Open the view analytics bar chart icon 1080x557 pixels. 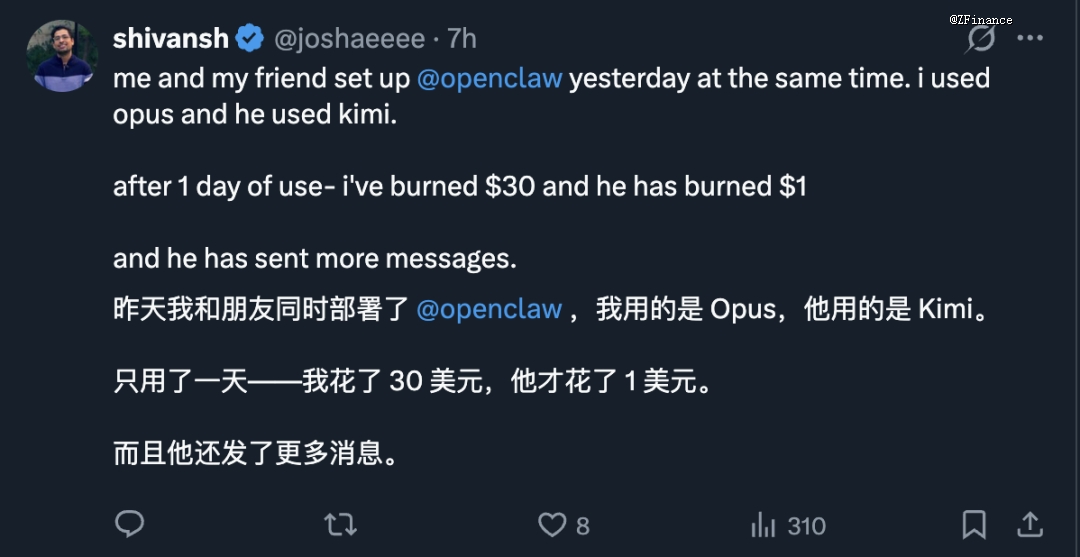click(764, 524)
